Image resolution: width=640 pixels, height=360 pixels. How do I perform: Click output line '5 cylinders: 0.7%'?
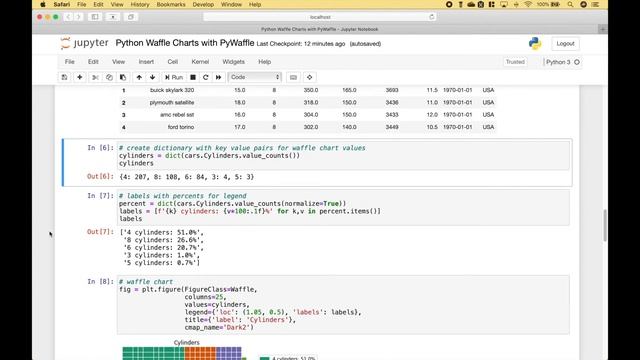[162, 263]
